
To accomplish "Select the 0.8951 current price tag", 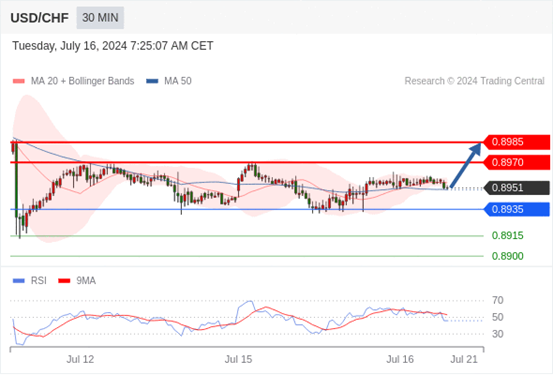I will 516,188.
